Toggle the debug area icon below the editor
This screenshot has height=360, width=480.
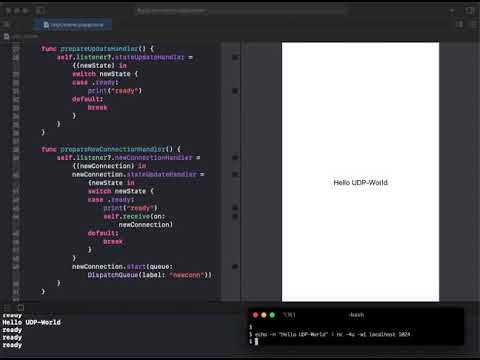pyautogui.click(x=6, y=307)
